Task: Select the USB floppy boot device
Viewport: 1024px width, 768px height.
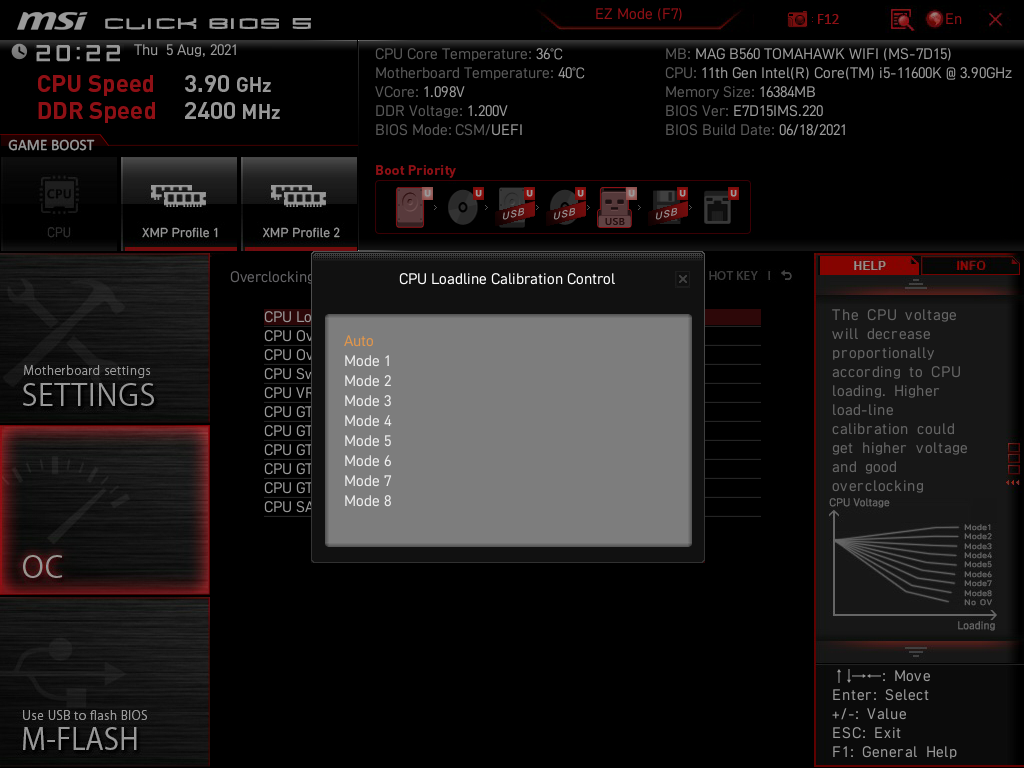Action: 667,207
